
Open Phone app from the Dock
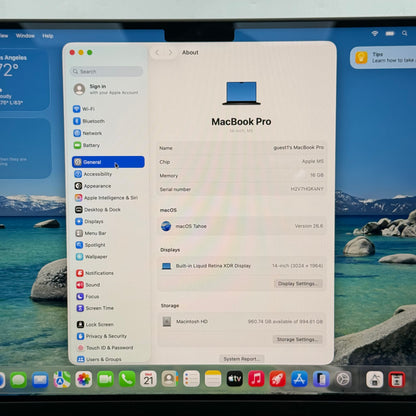click(x=127, y=379)
